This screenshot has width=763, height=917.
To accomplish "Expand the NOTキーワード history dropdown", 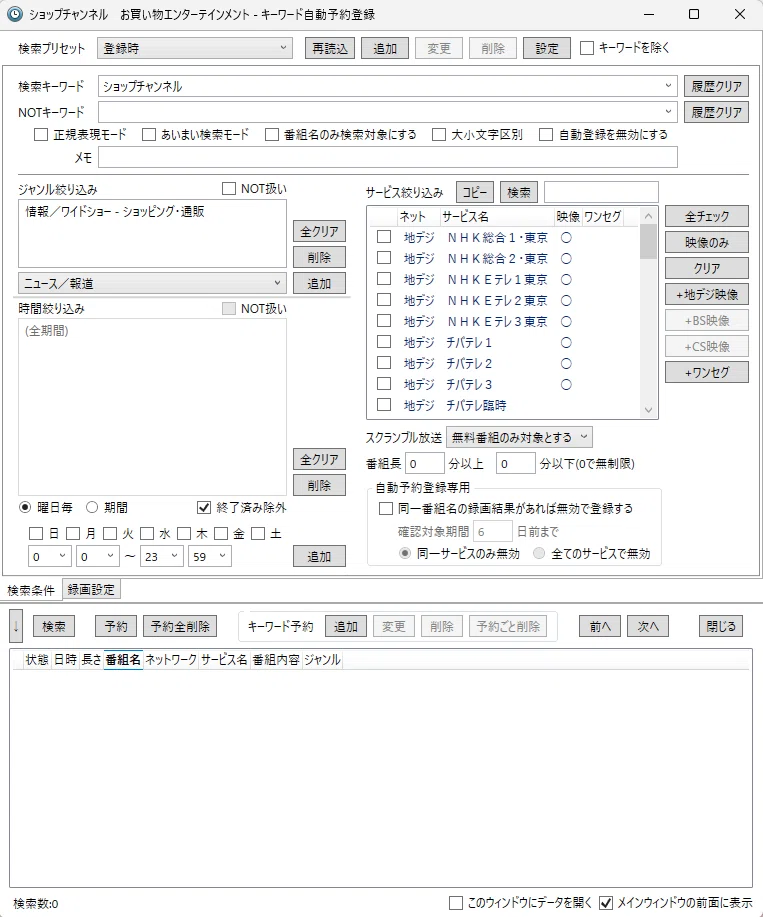I will (x=668, y=112).
